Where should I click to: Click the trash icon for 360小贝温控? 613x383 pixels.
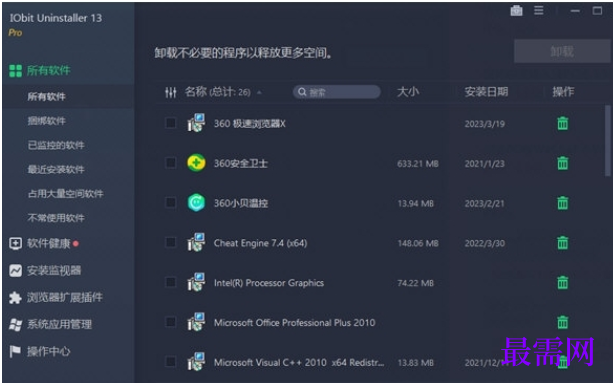click(563, 203)
